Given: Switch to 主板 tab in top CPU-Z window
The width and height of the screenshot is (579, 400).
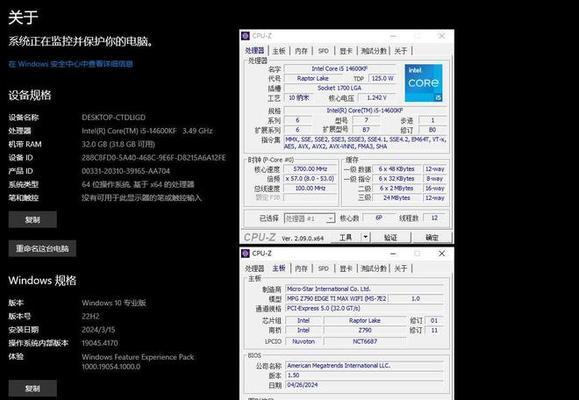Looking at the screenshot, I should click(279, 51).
